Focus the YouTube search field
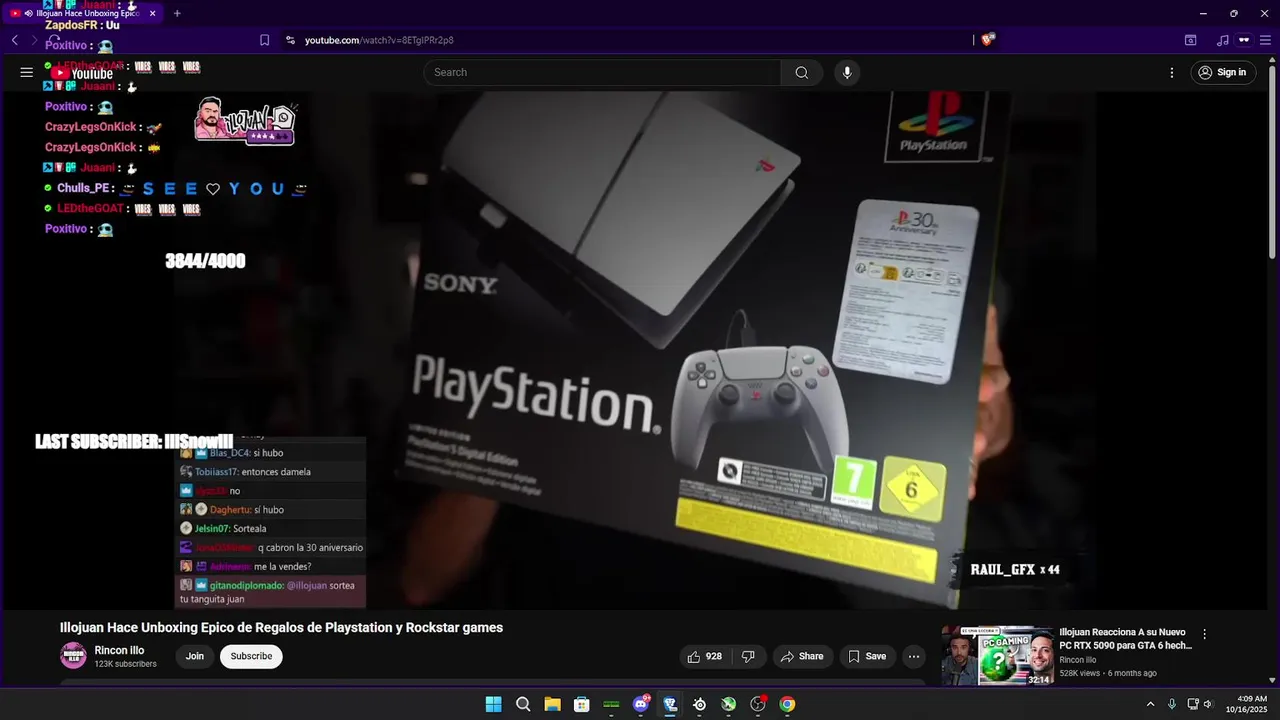This screenshot has width=1280, height=720. coord(602,72)
